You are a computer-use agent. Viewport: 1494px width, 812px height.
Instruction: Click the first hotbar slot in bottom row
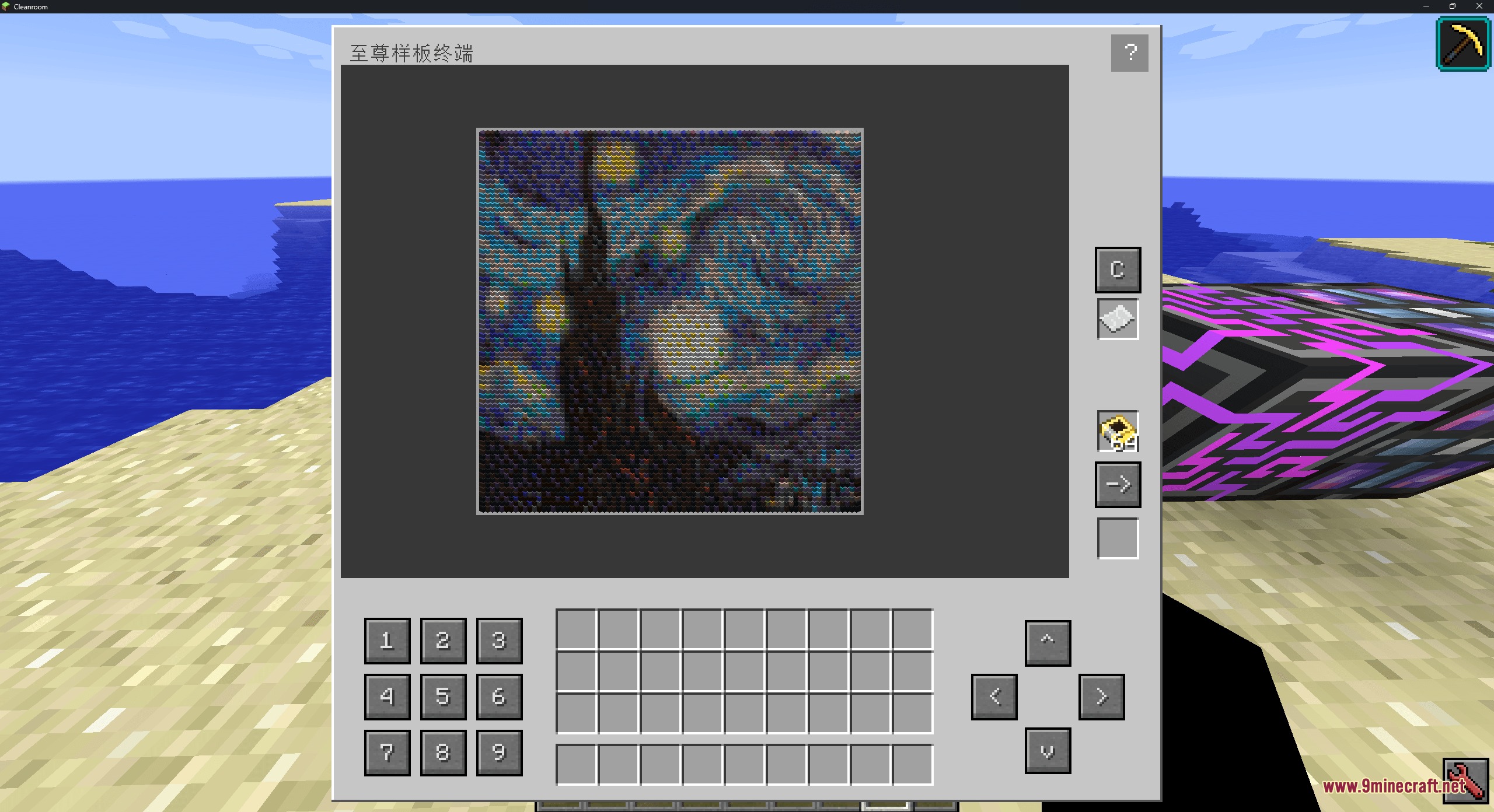tap(576, 764)
